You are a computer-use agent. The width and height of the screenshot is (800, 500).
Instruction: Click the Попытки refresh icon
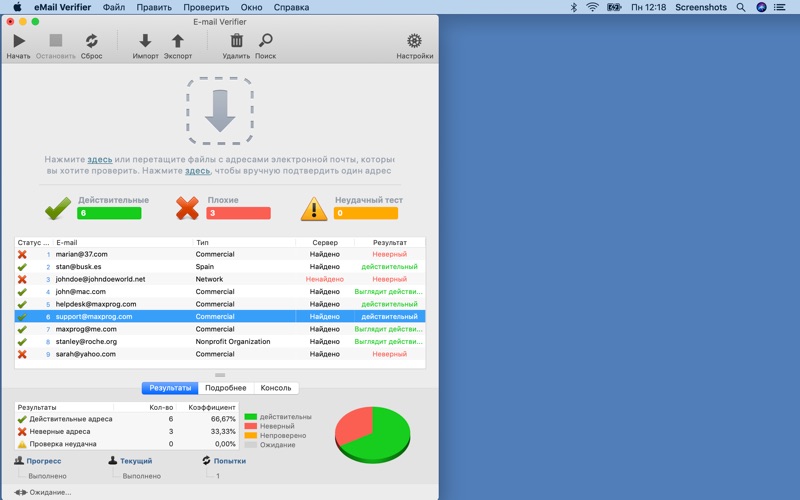206,460
